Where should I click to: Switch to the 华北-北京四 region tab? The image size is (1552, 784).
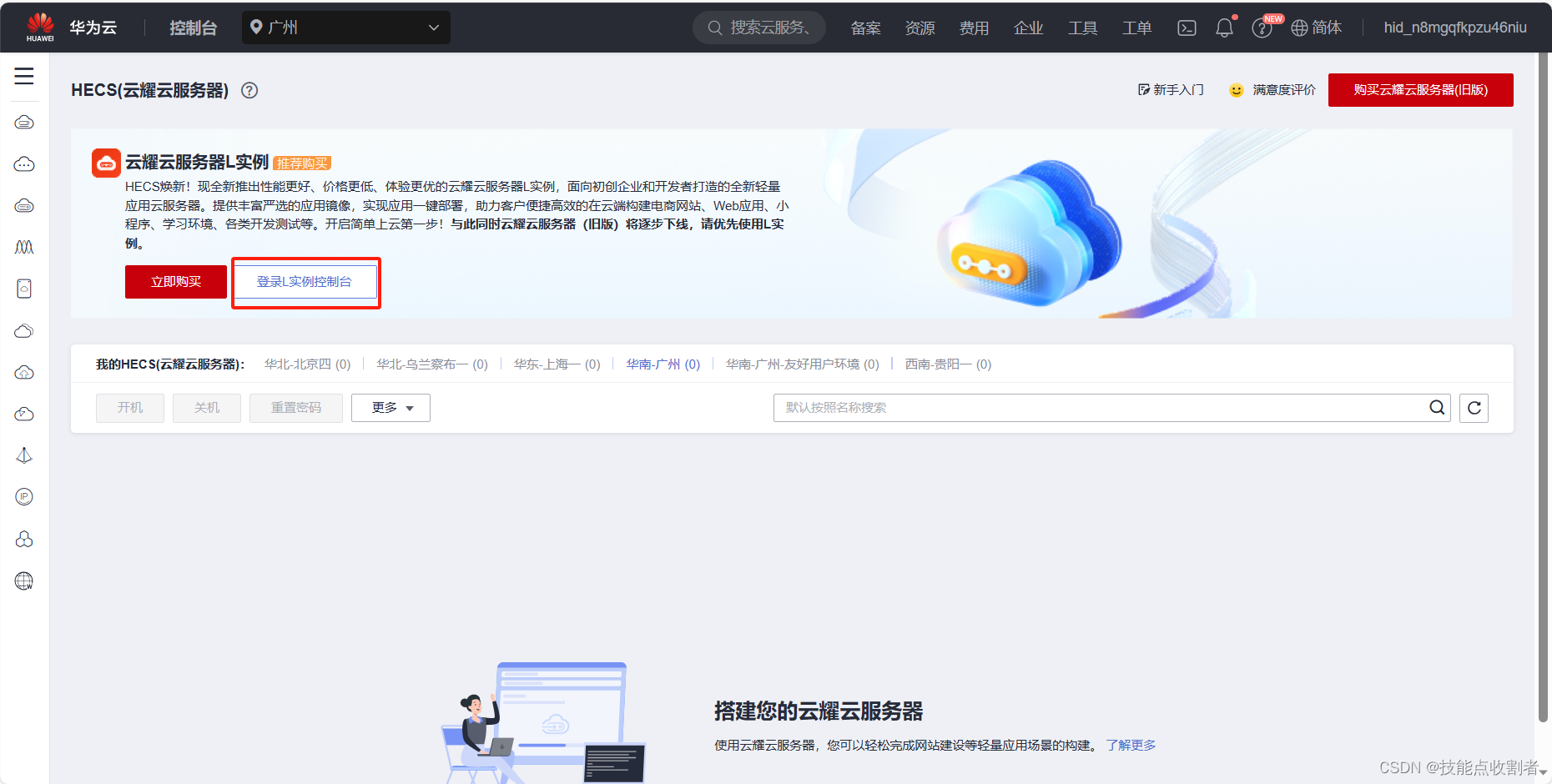306,364
